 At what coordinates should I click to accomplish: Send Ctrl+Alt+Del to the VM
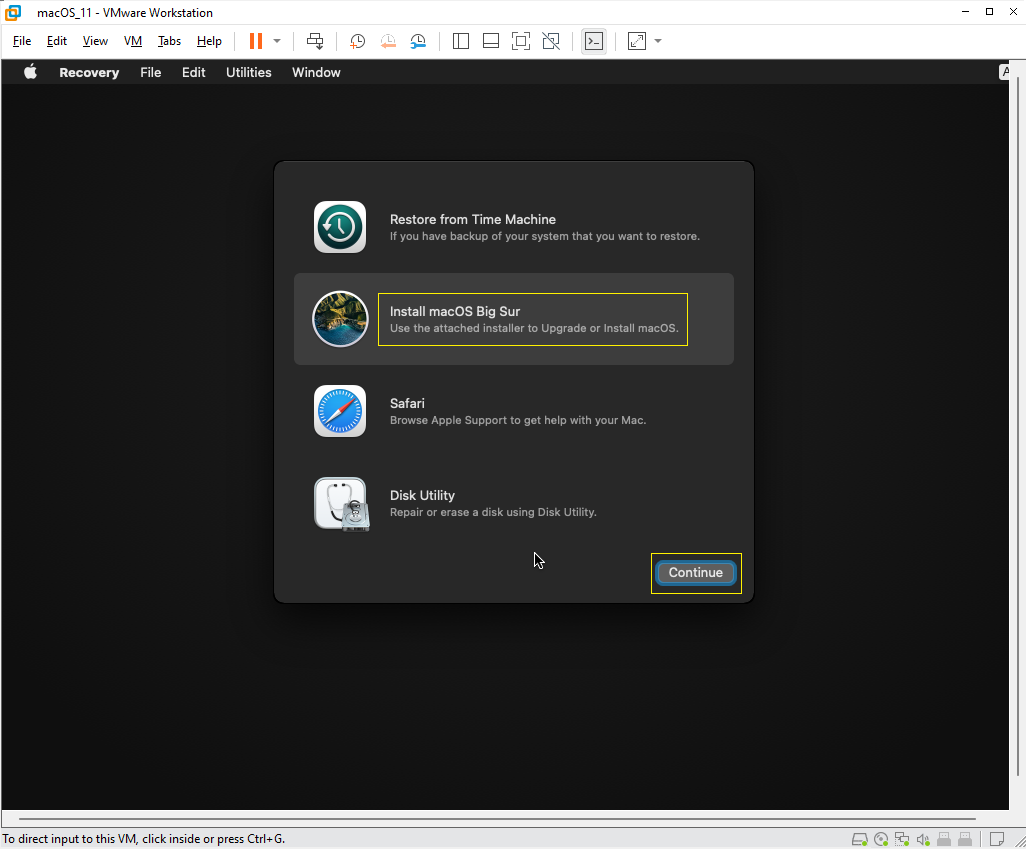click(x=315, y=41)
